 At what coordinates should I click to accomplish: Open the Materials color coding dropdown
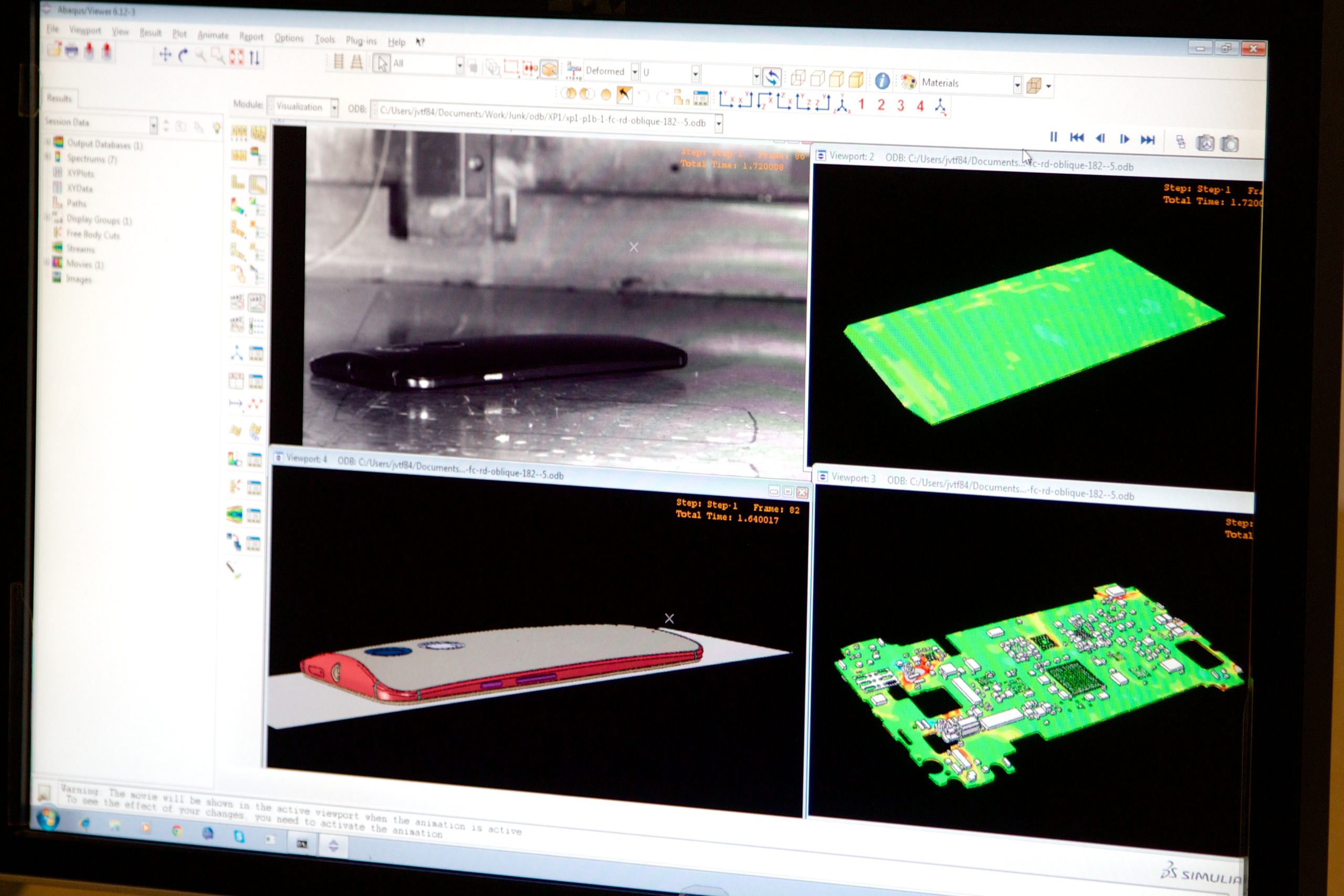[1017, 85]
